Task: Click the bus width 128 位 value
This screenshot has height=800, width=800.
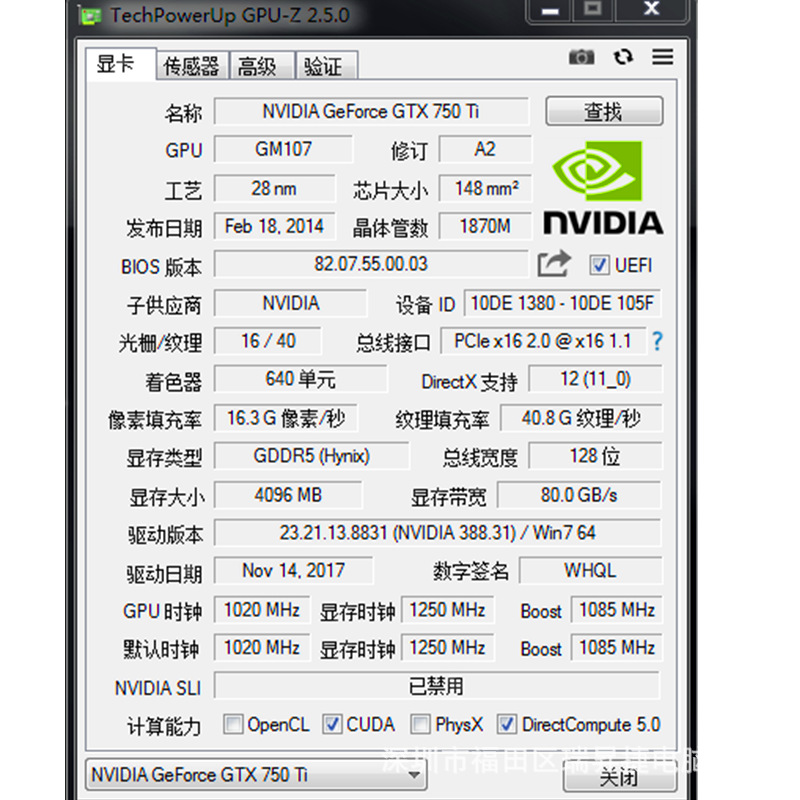Action: (595, 456)
